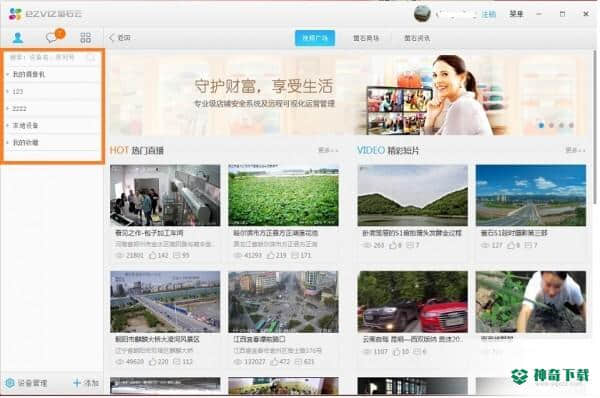The width and height of the screenshot is (600, 398).
Task: Click the plus icon to add device
Action: point(77,383)
